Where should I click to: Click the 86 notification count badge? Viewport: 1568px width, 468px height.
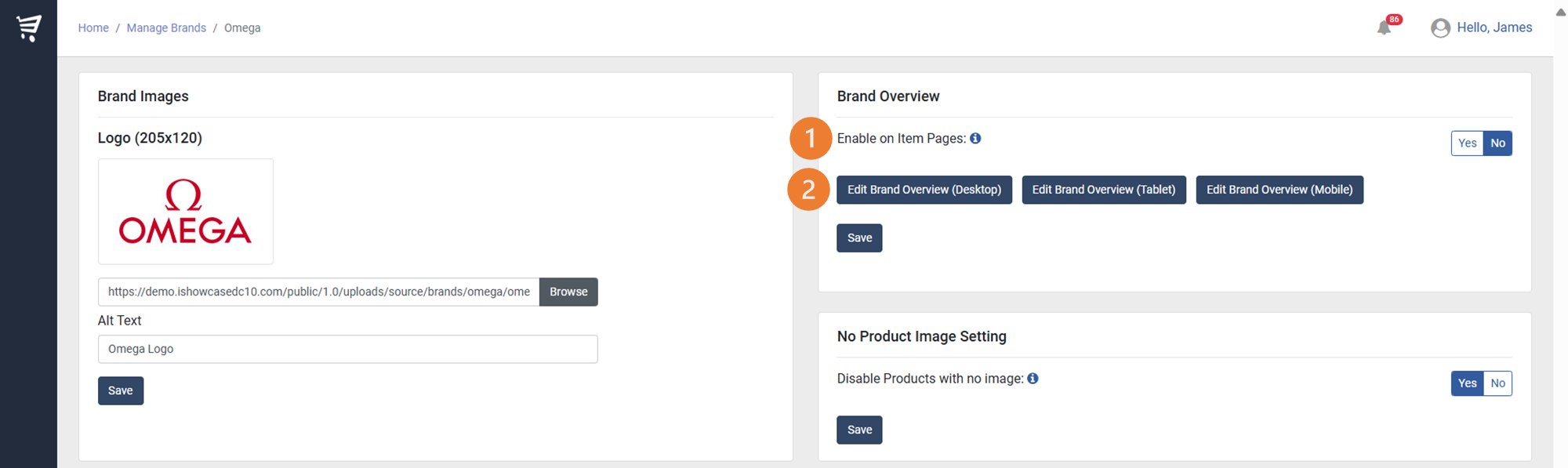point(1394,20)
